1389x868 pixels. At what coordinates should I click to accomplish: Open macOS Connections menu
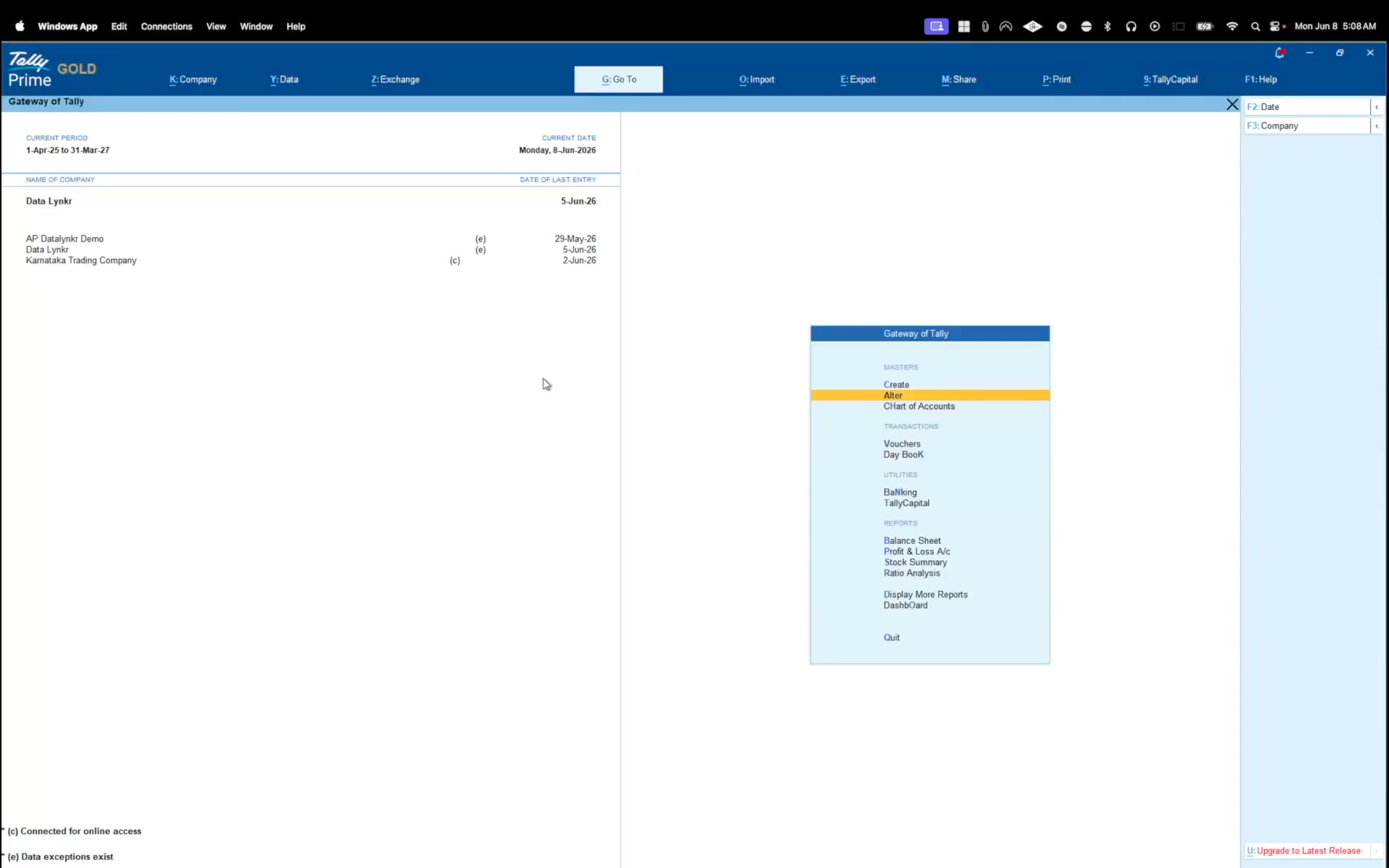coord(166,26)
